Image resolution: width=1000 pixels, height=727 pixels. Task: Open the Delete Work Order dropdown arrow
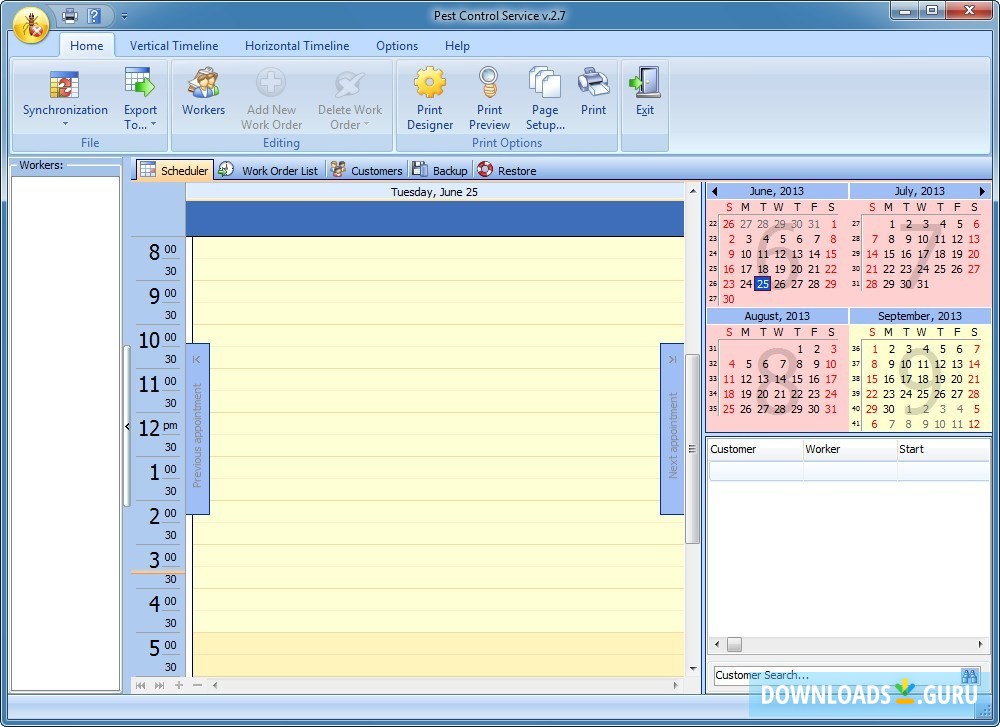pos(367,124)
